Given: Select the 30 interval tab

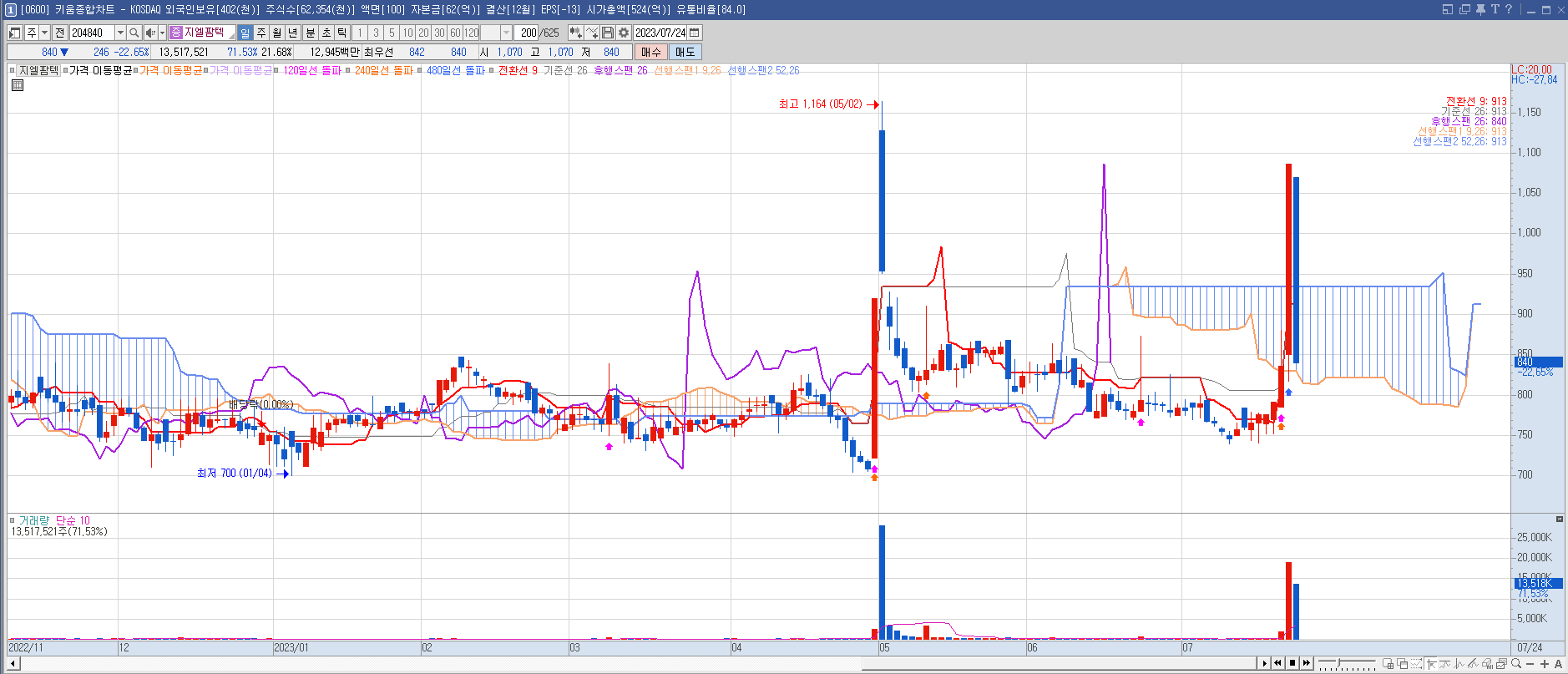Looking at the screenshot, I should [x=439, y=33].
